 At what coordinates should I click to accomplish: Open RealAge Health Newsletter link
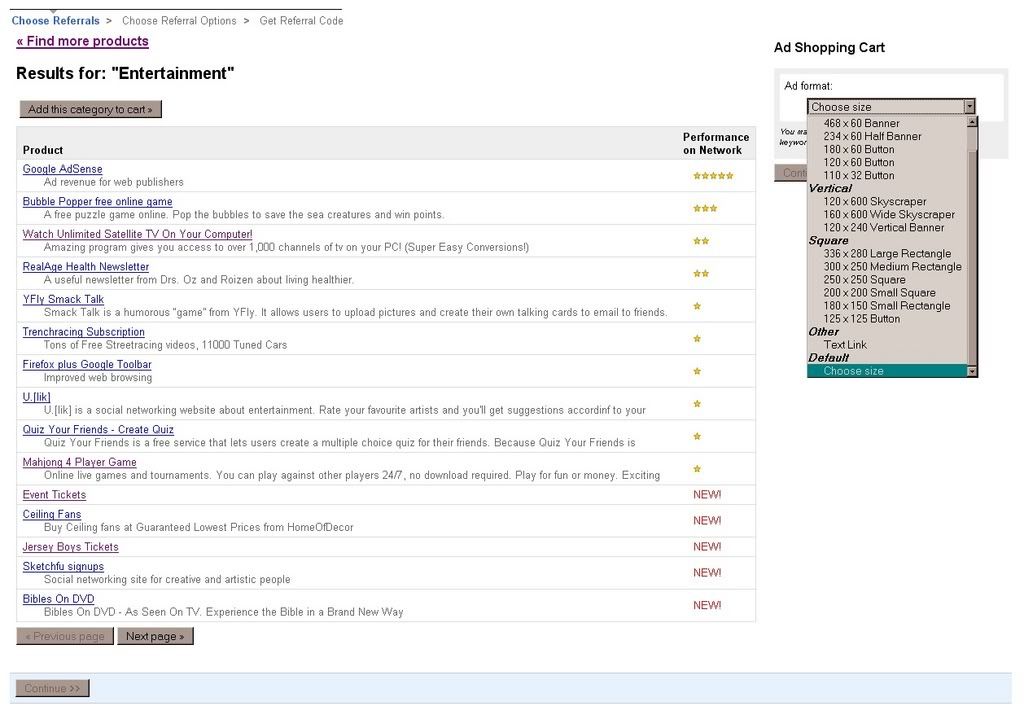(x=86, y=267)
